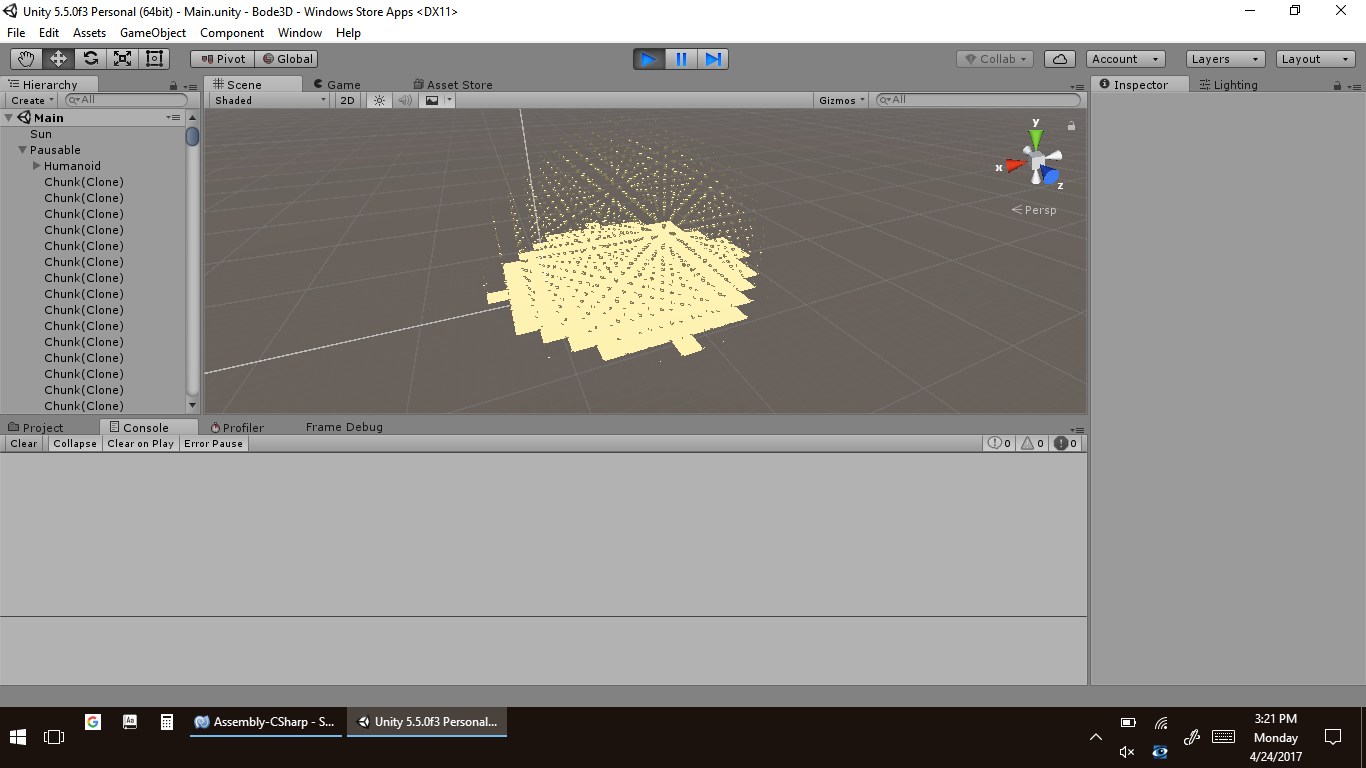This screenshot has width=1366, height=768.
Task: Toggle Error Pause in Console
Action: tap(213, 443)
